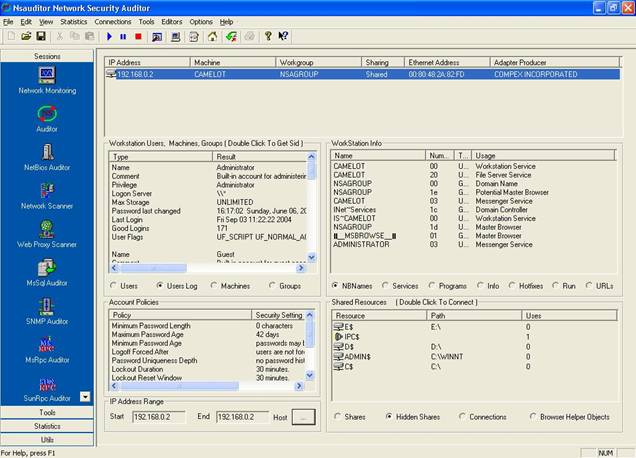This screenshot has width=636, height=458.
Task: Click the Save floppy disk icon
Action: point(41,37)
